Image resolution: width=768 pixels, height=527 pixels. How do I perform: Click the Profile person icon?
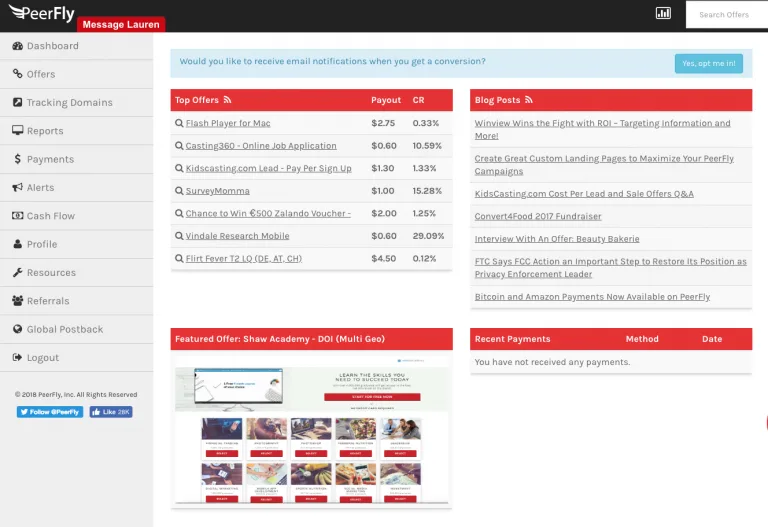[18, 244]
